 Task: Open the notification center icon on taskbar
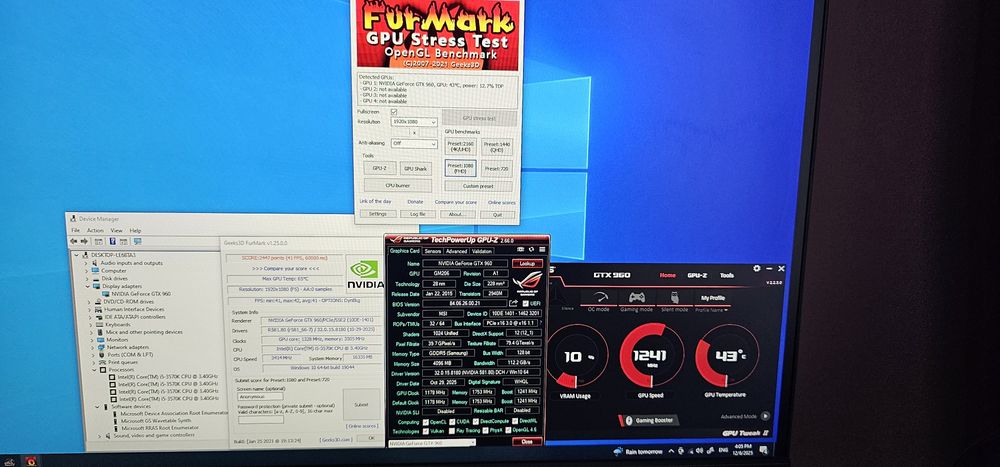pyautogui.click(x=763, y=450)
